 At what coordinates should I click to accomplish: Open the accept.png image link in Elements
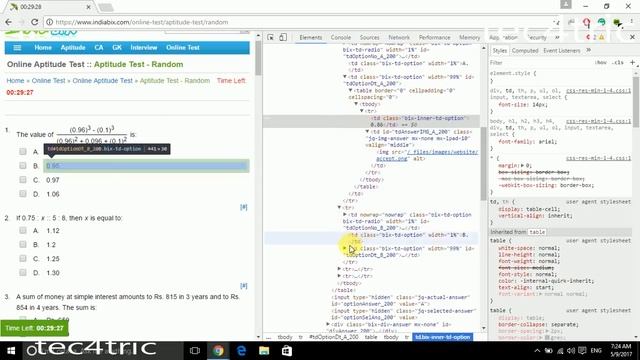click(x=427, y=155)
